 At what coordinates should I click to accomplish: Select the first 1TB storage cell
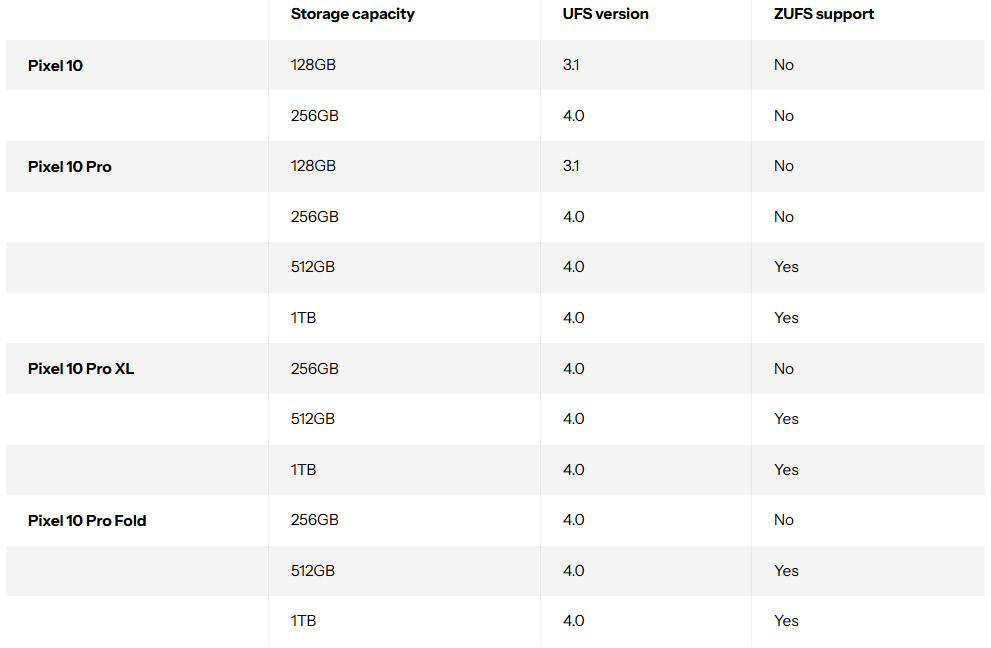click(303, 318)
